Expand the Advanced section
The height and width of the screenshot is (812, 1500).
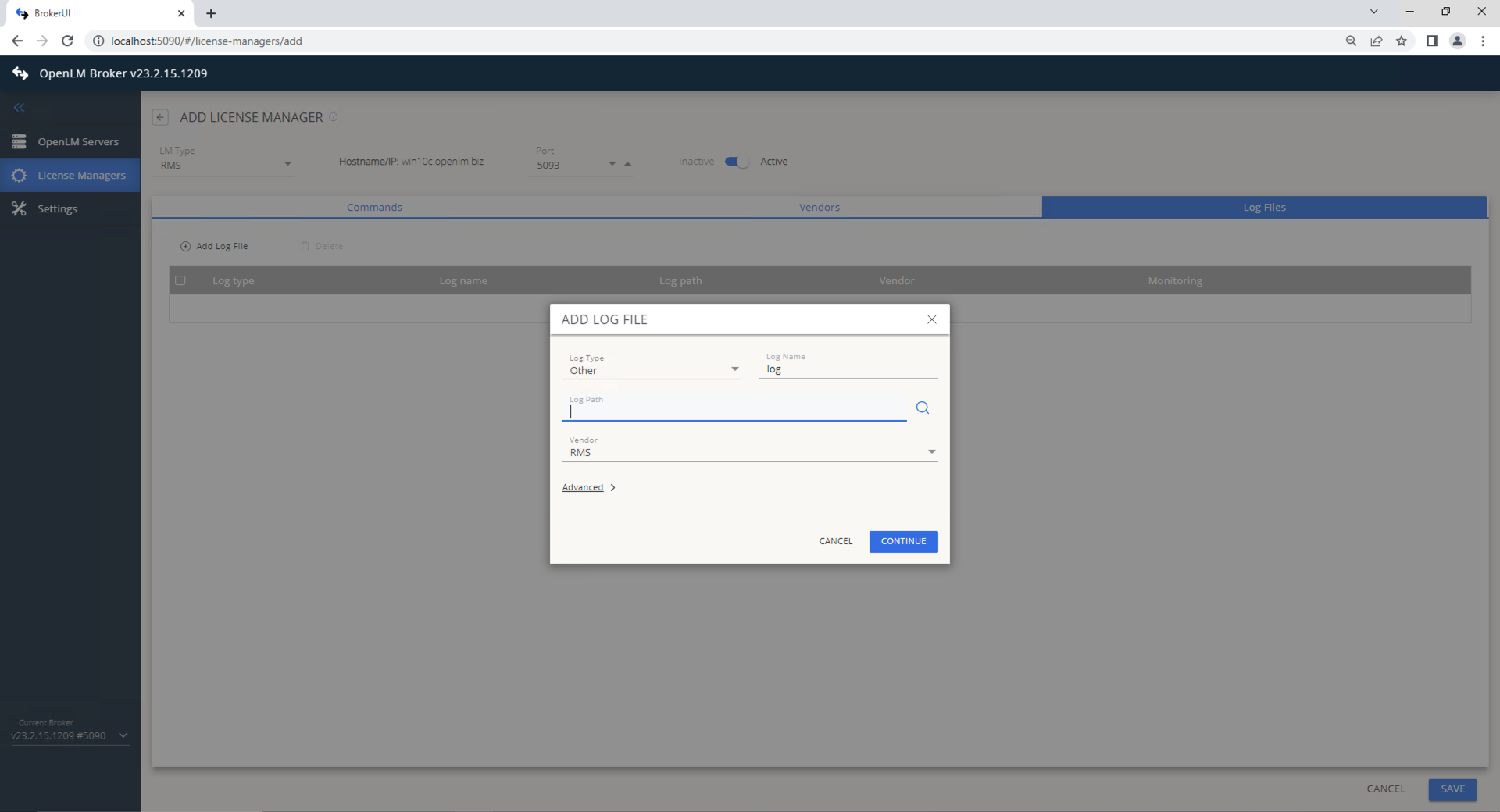(x=583, y=487)
